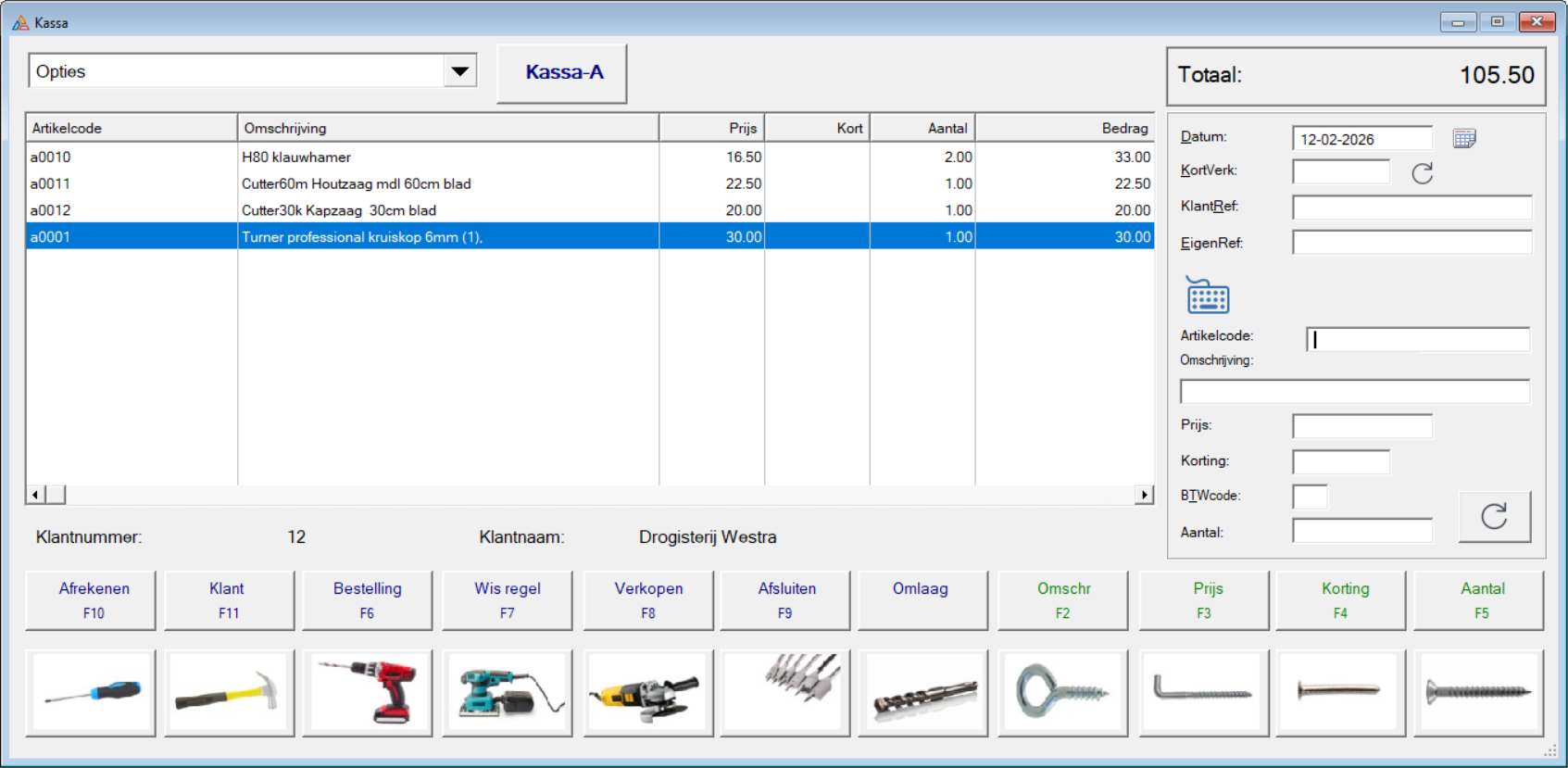1568x768 pixels.
Task: Click the right arrow of horizontal scrollbar
Action: (1145, 495)
